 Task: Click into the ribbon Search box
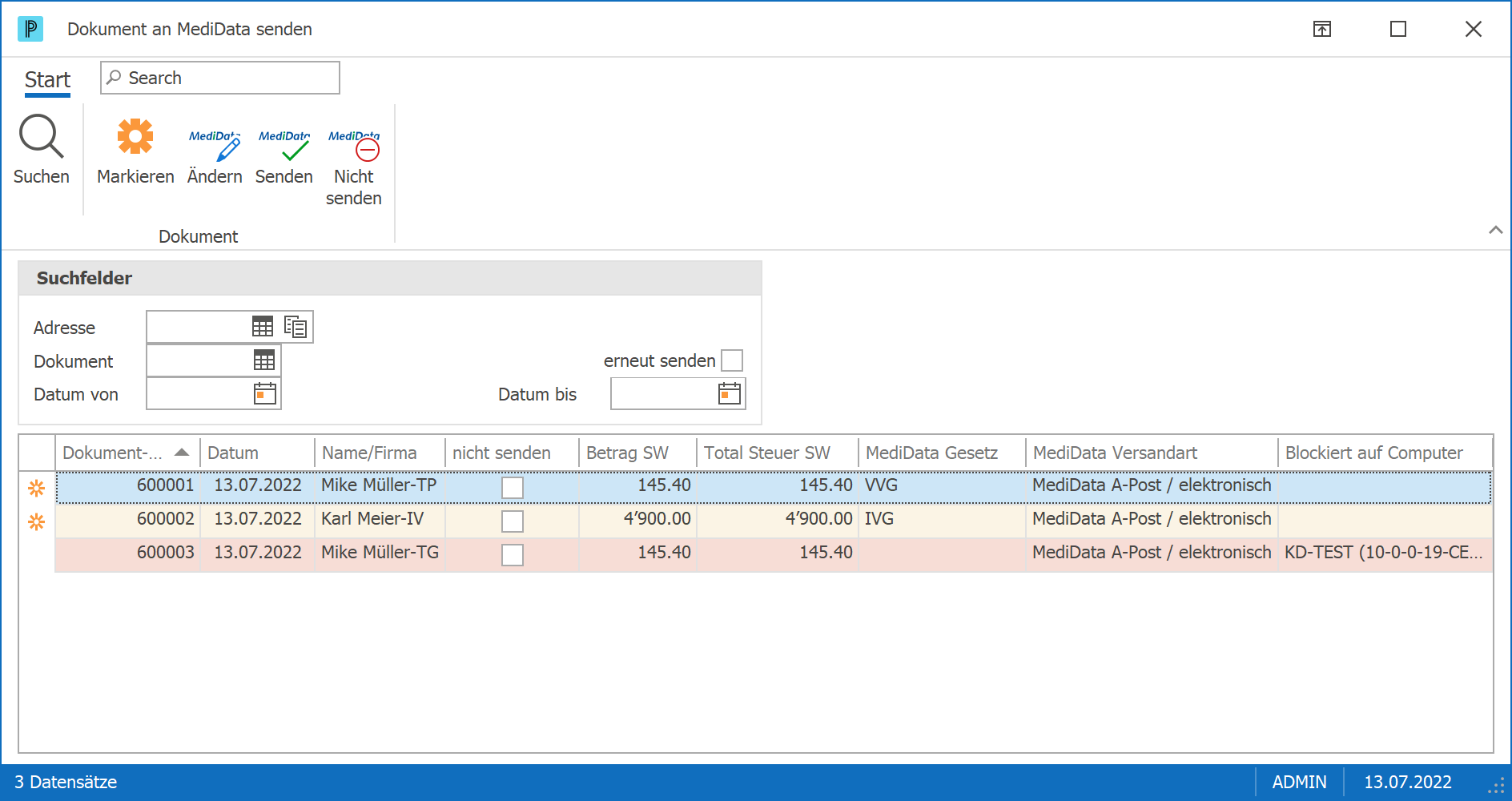pos(220,78)
